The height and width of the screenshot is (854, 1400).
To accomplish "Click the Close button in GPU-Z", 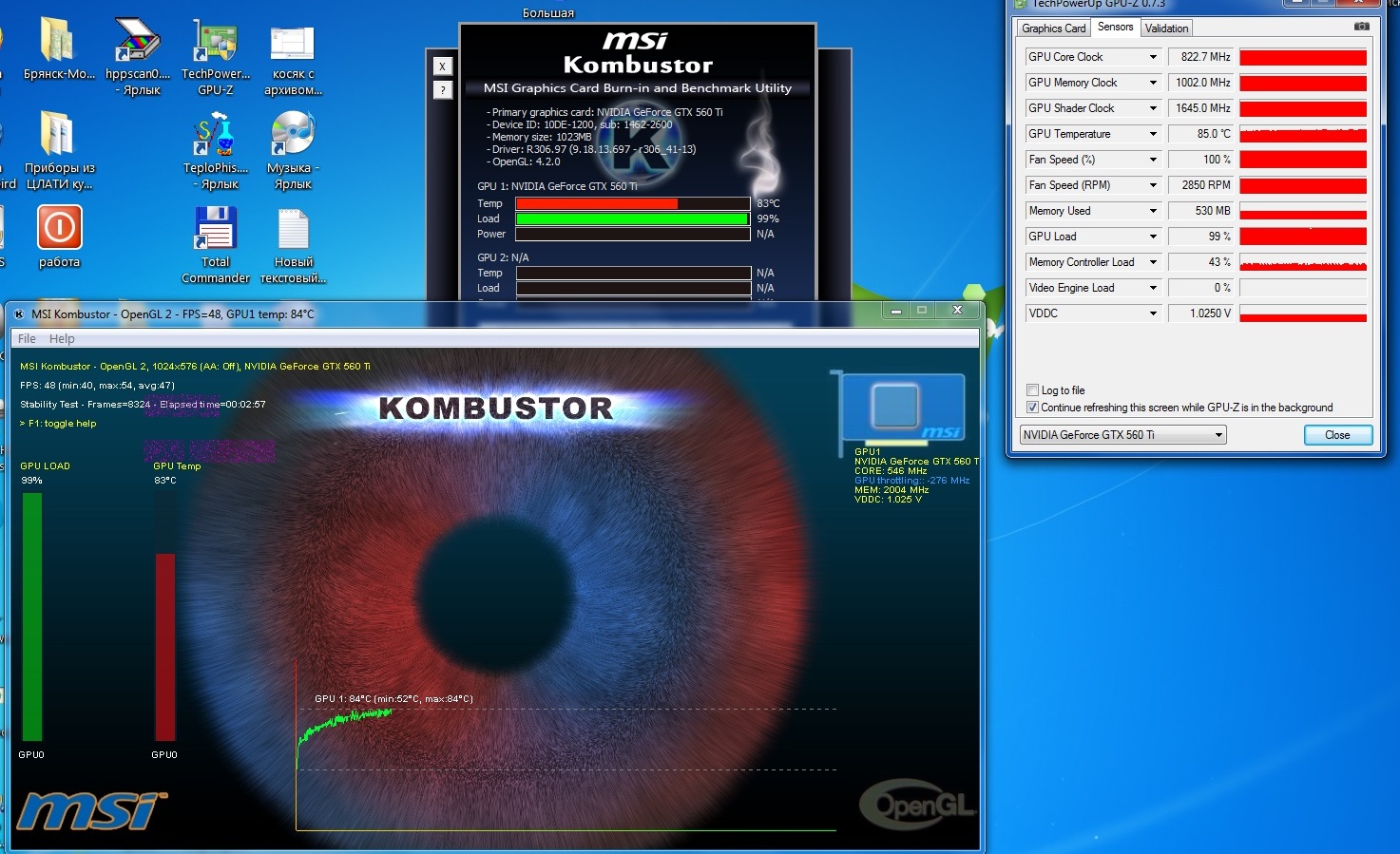I will coord(1337,435).
